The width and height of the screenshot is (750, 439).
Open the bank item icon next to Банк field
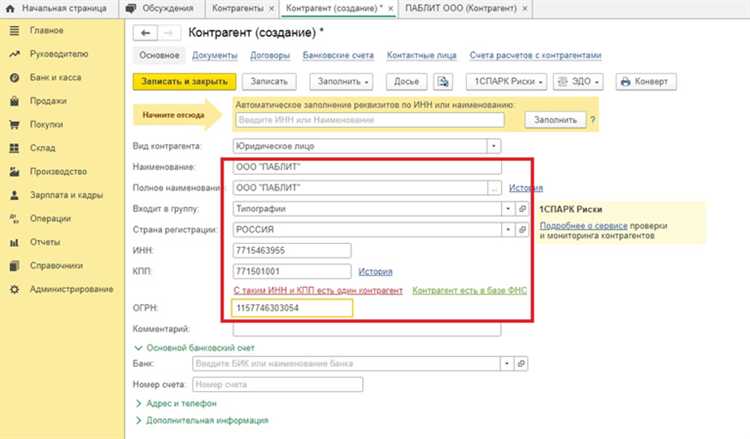coord(521,364)
